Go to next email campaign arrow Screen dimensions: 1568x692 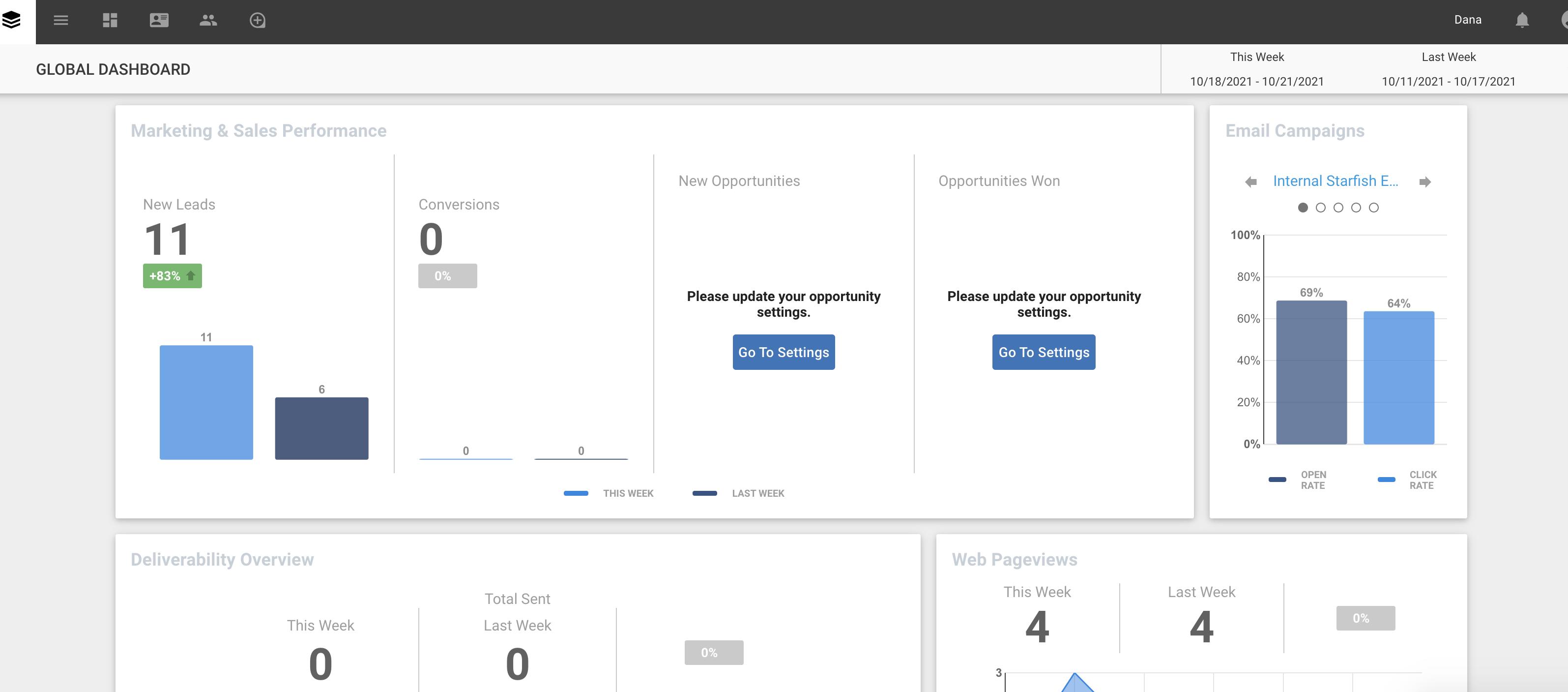pos(1425,181)
